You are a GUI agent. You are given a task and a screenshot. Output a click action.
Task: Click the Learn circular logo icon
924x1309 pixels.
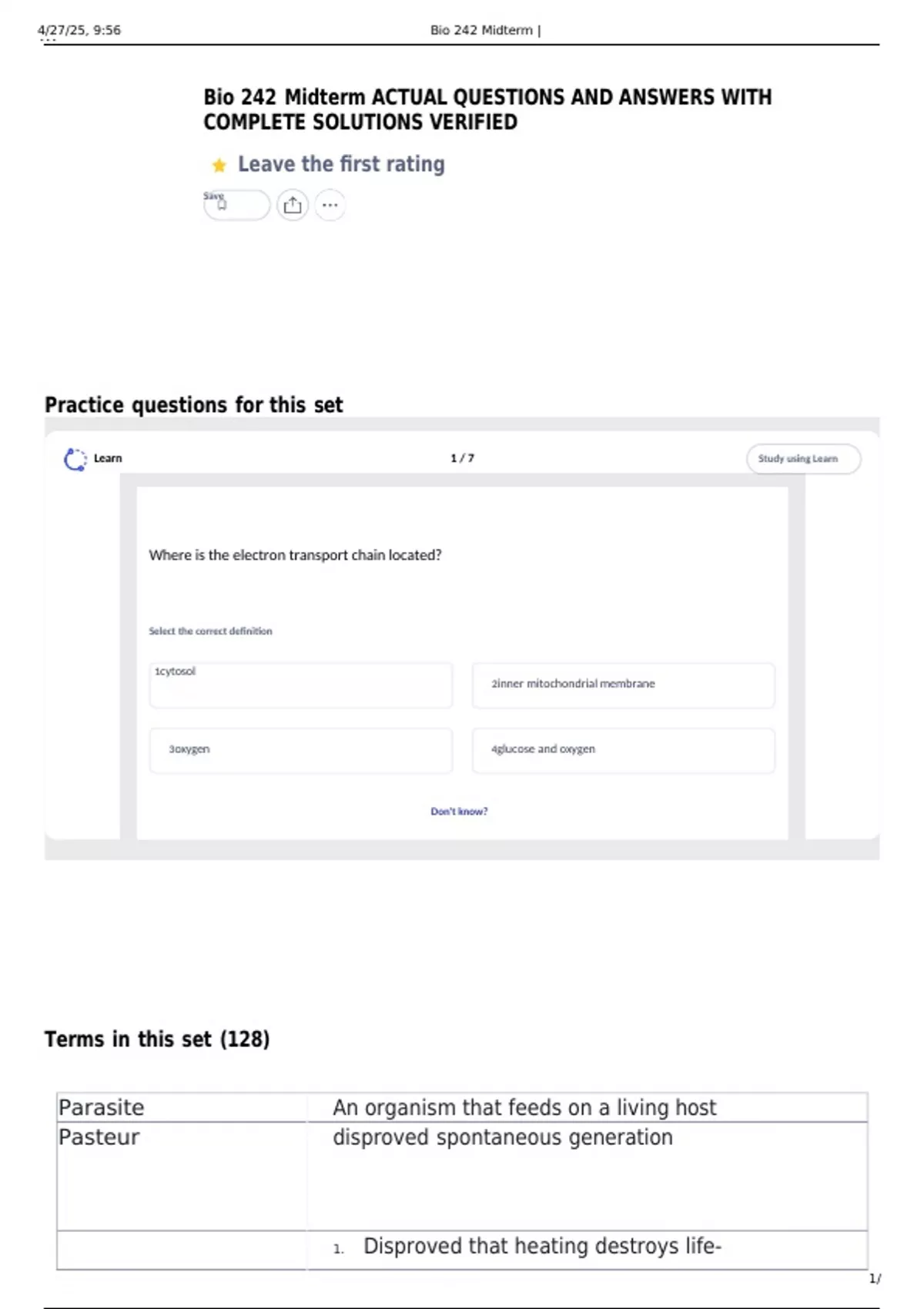[75, 459]
